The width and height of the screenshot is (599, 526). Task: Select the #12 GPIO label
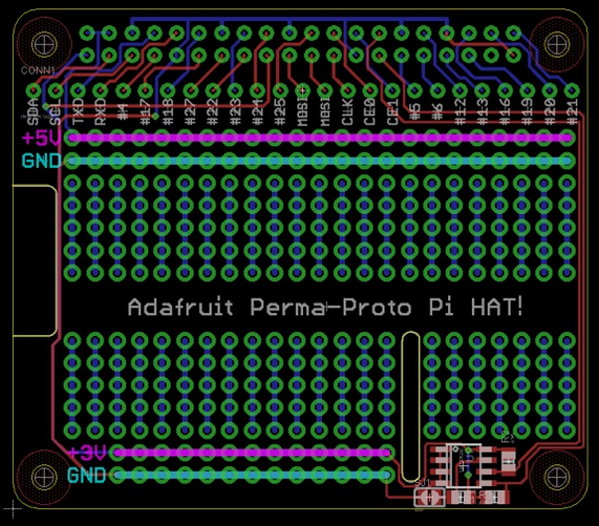(460, 112)
